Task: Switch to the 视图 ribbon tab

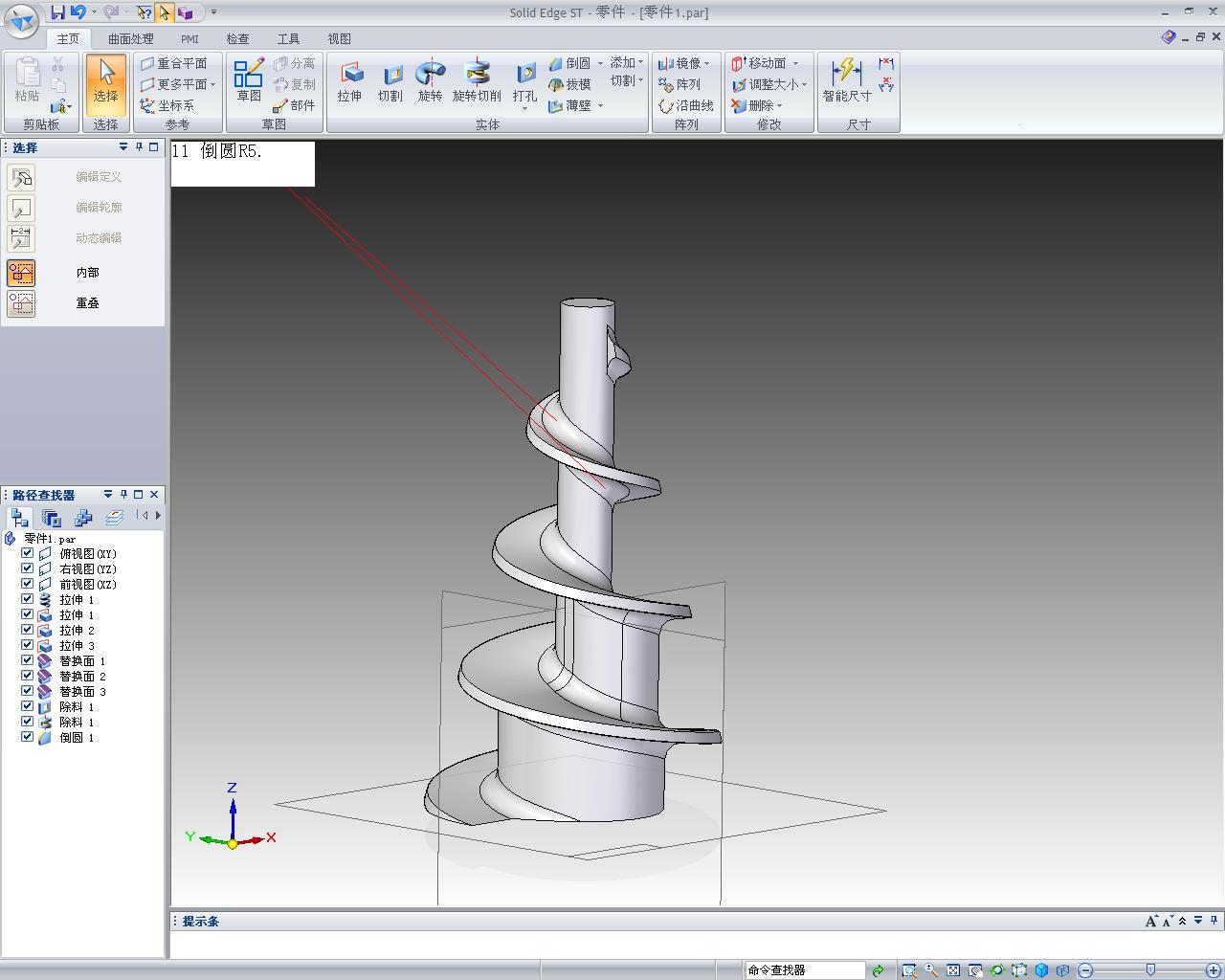Action: tap(339, 39)
